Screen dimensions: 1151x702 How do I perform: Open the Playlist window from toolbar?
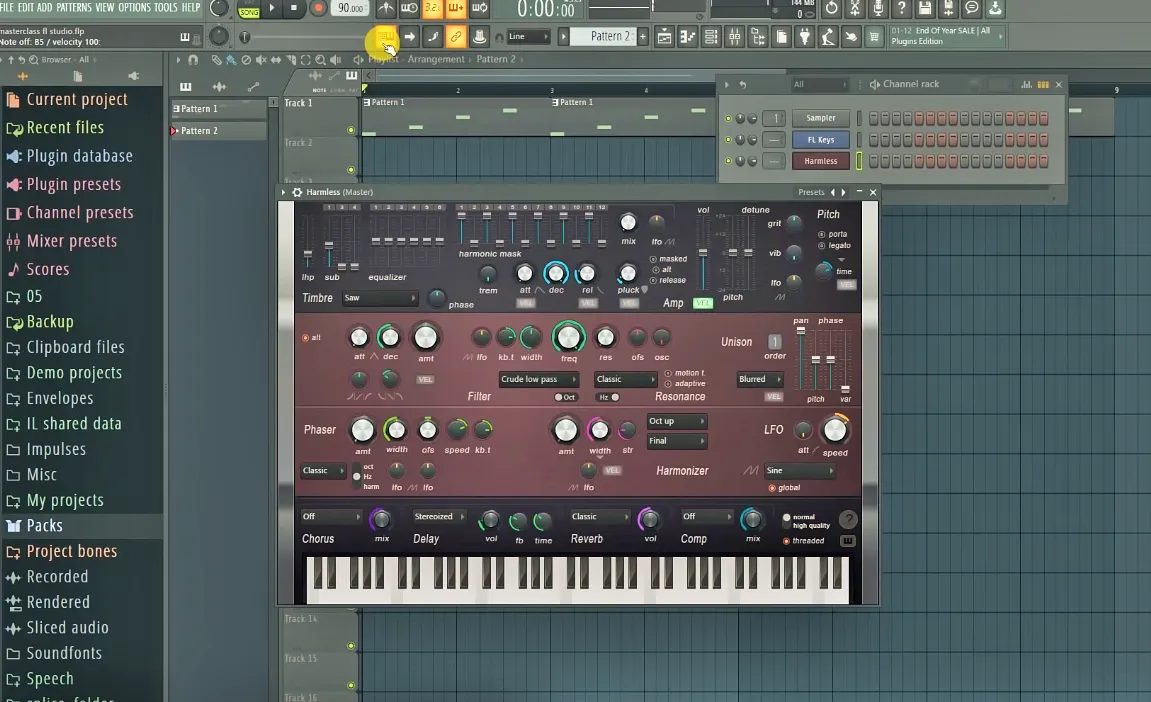pyautogui.click(x=664, y=37)
